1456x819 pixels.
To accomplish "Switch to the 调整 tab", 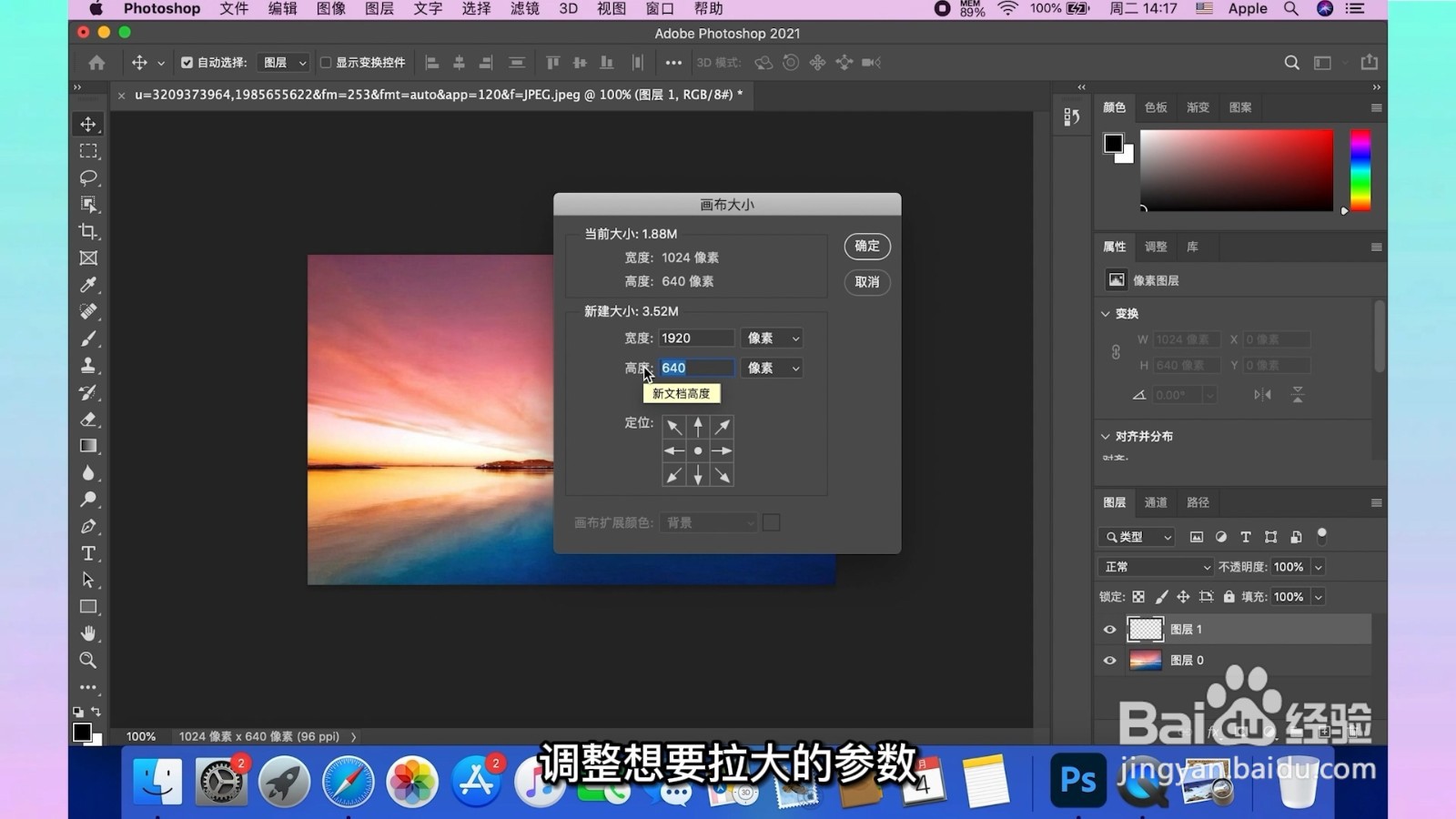I will coord(1156,247).
